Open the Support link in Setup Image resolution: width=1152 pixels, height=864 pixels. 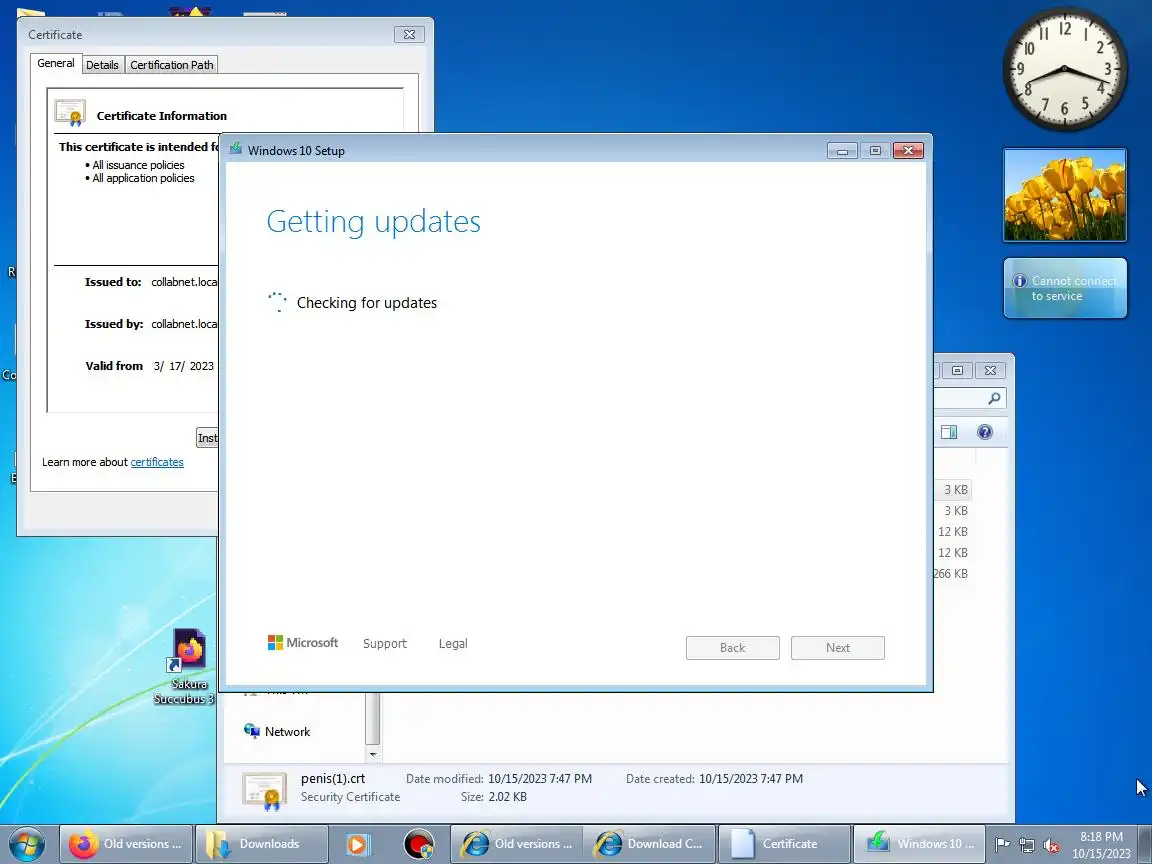pos(384,644)
